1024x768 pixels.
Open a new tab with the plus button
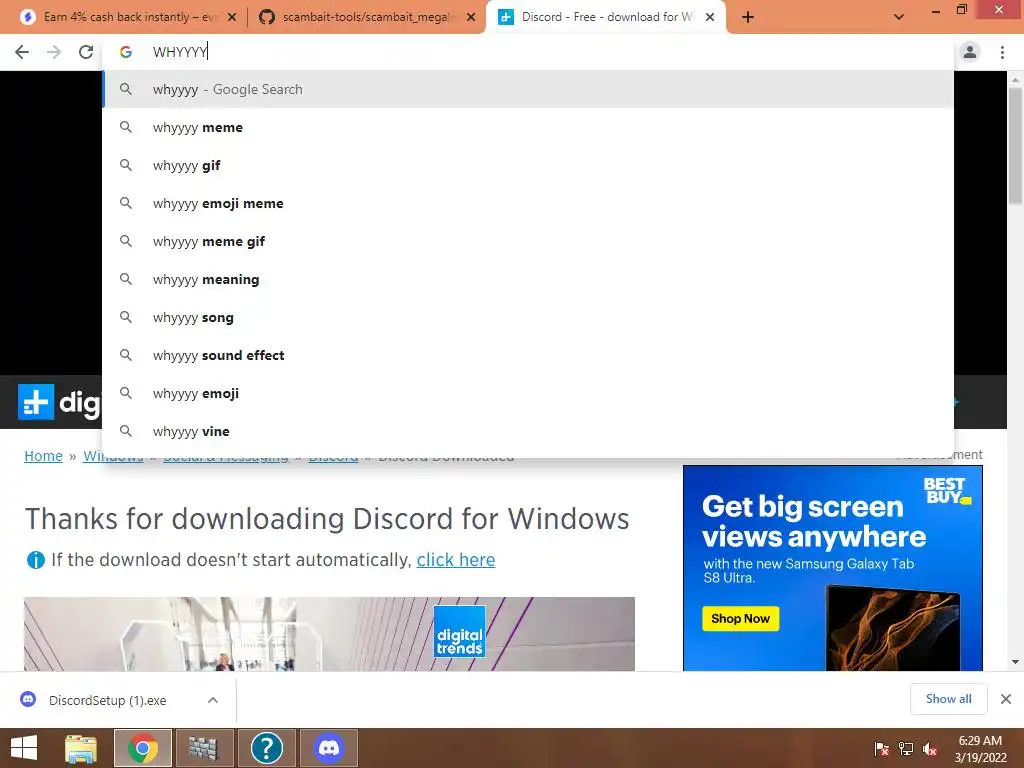point(748,17)
